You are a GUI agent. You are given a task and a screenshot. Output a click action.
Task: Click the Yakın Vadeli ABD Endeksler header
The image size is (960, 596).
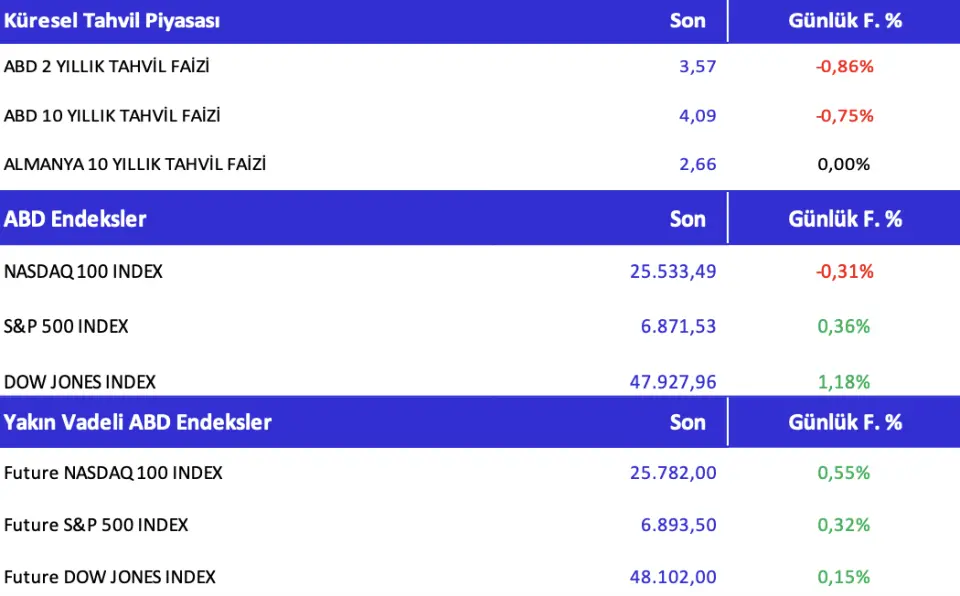(138, 422)
